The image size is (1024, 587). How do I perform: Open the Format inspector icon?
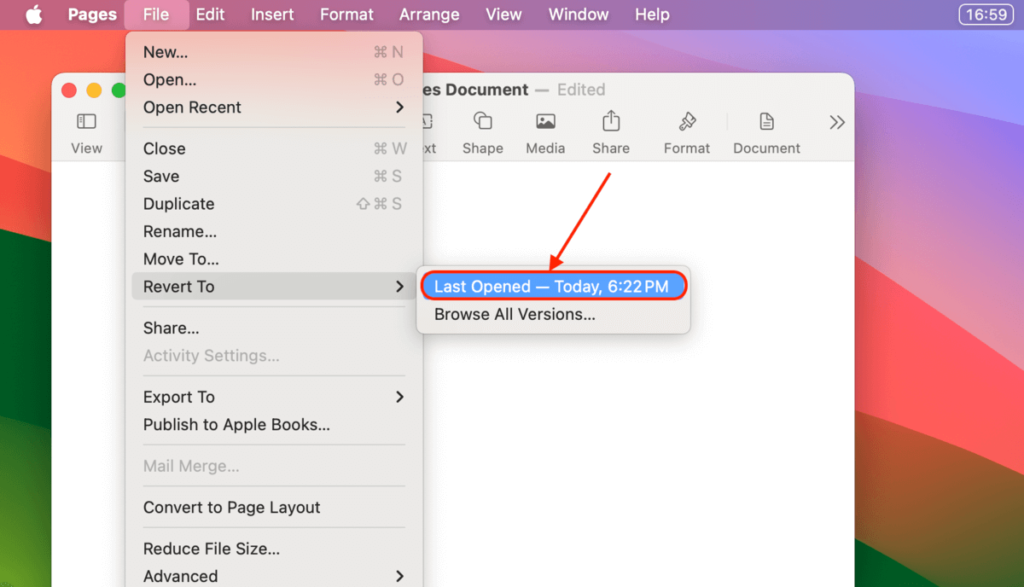tap(686, 130)
